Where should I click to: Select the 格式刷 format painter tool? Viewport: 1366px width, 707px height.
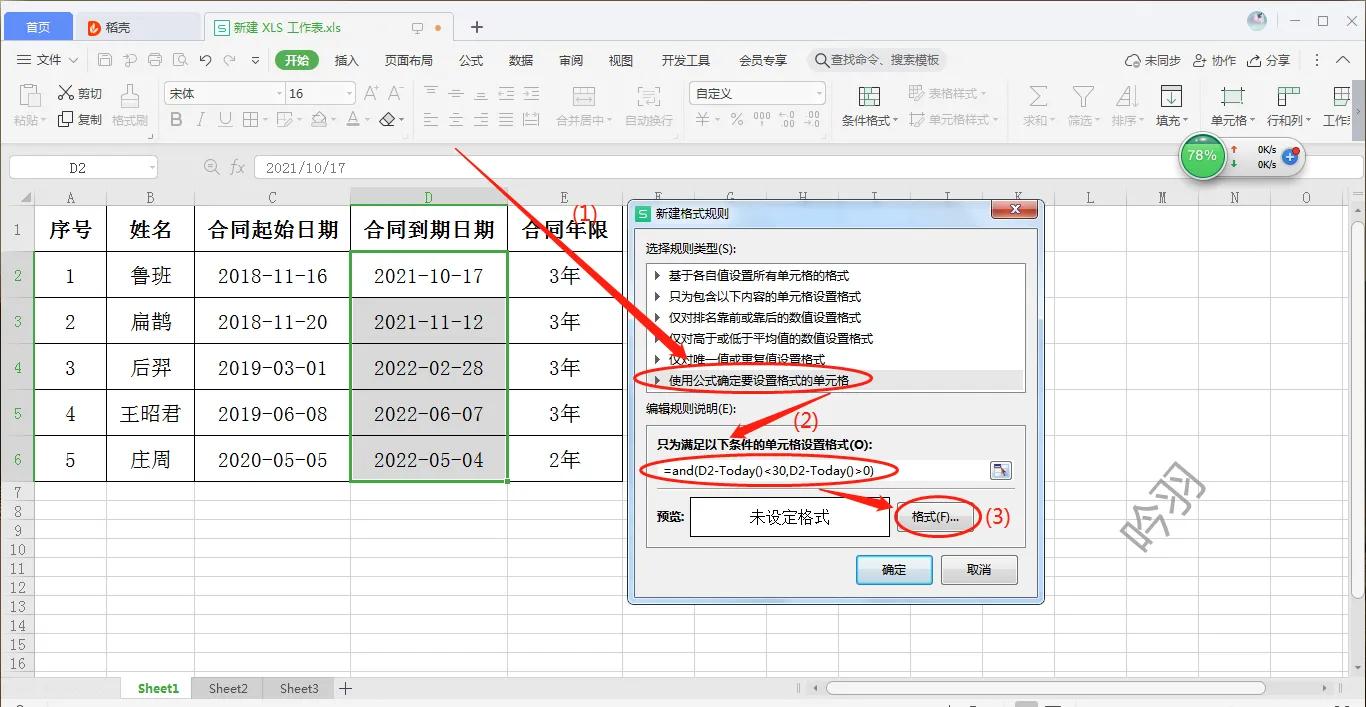click(x=130, y=96)
